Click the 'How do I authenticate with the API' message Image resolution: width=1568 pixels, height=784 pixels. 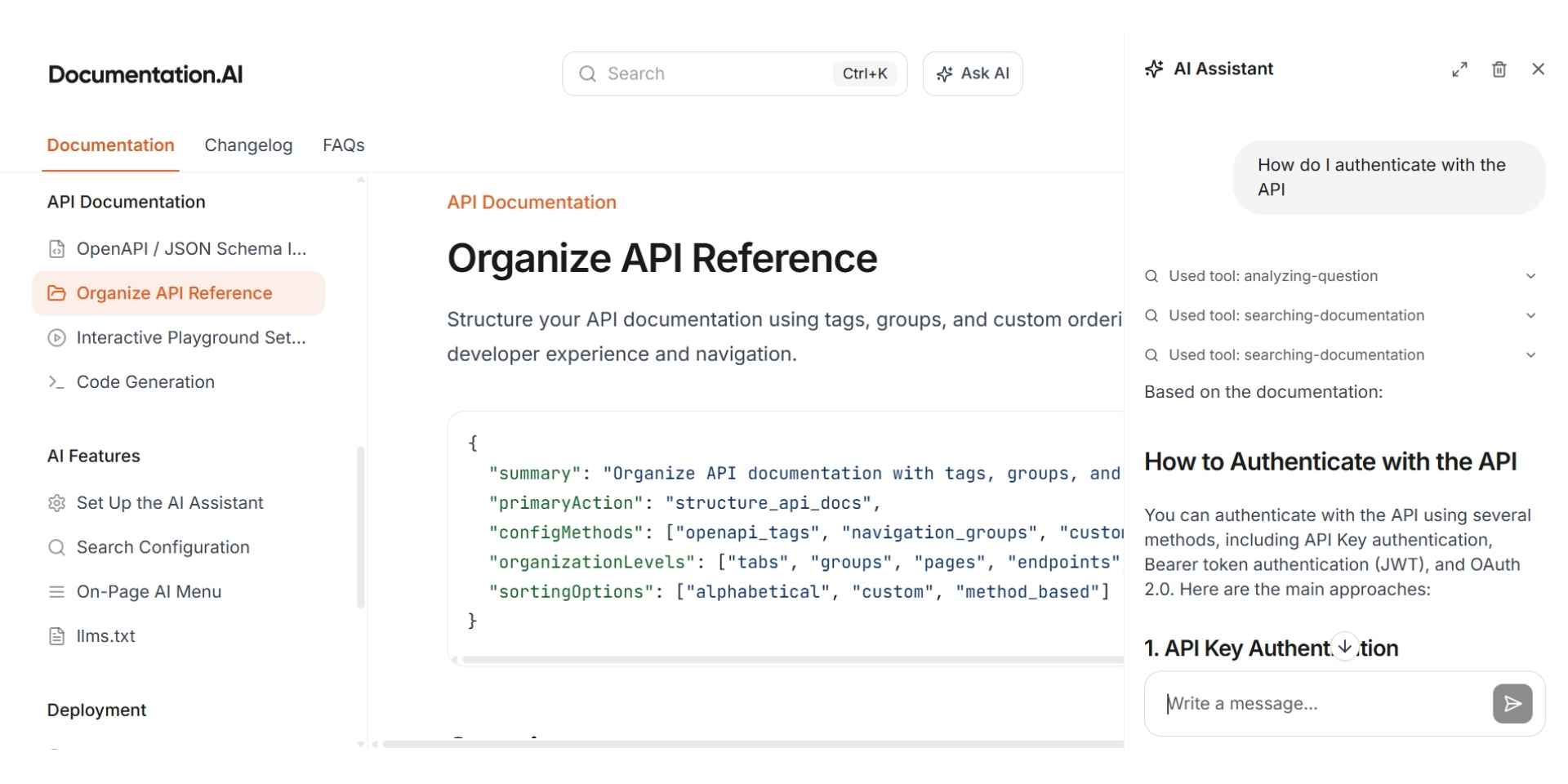point(1388,177)
